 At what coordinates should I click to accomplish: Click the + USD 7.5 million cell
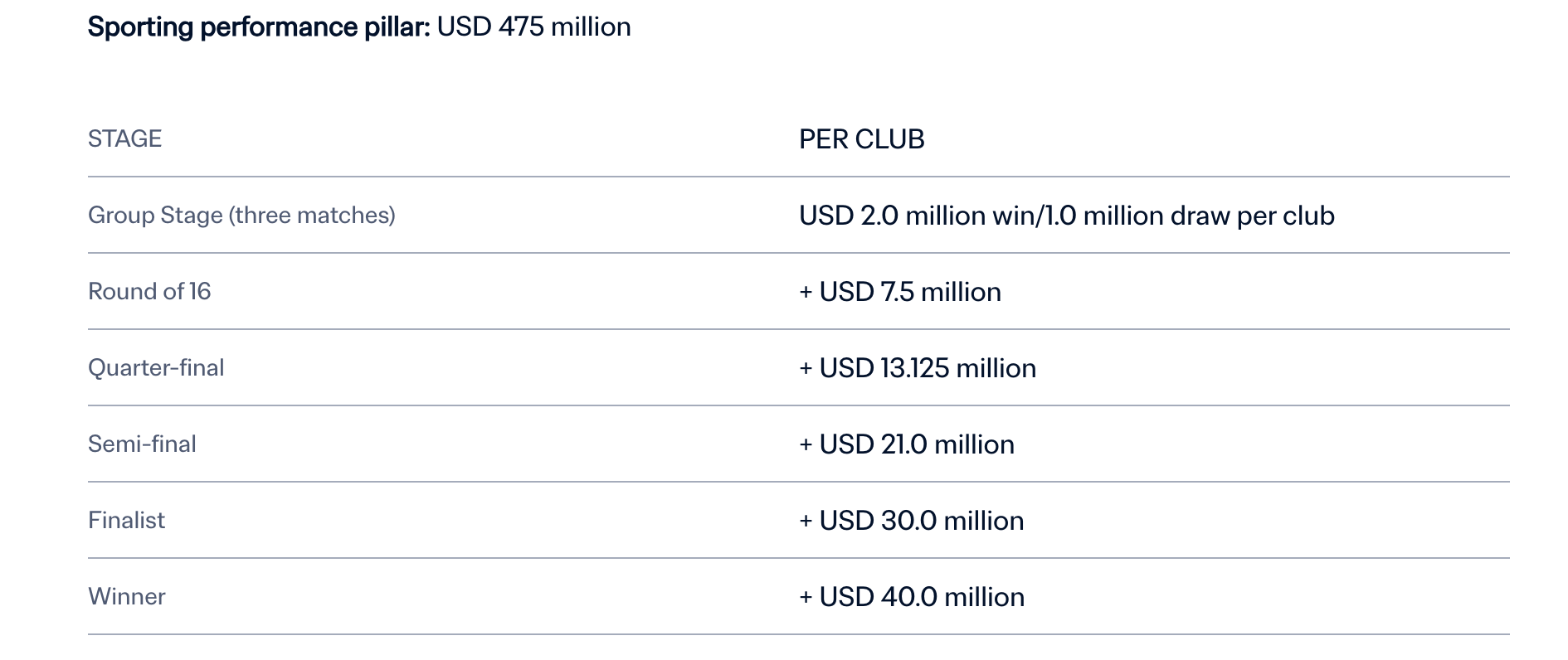coord(900,292)
